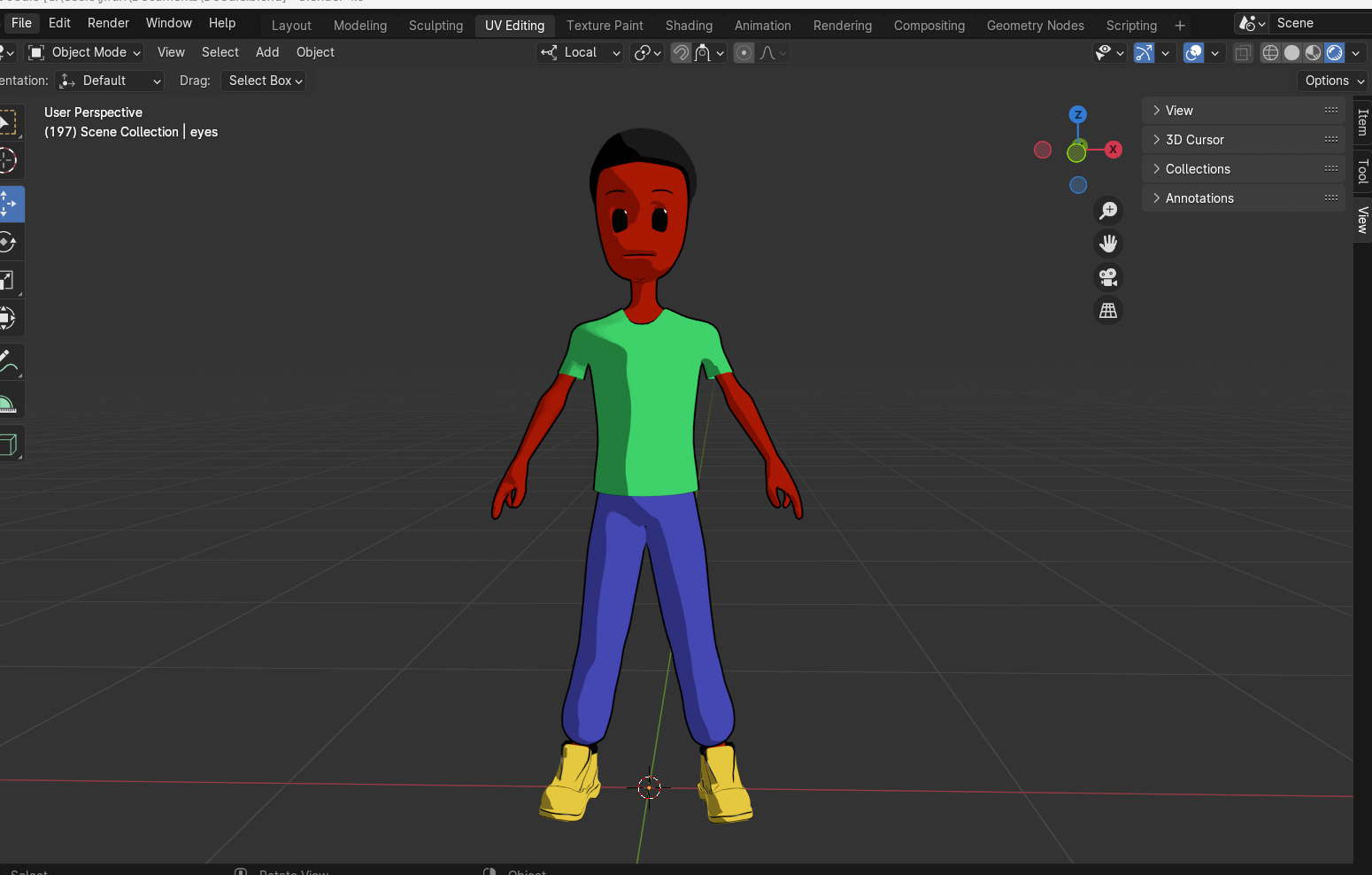Select the Scale tool
Screen dimensions: 1372x875
coord(8,280)
